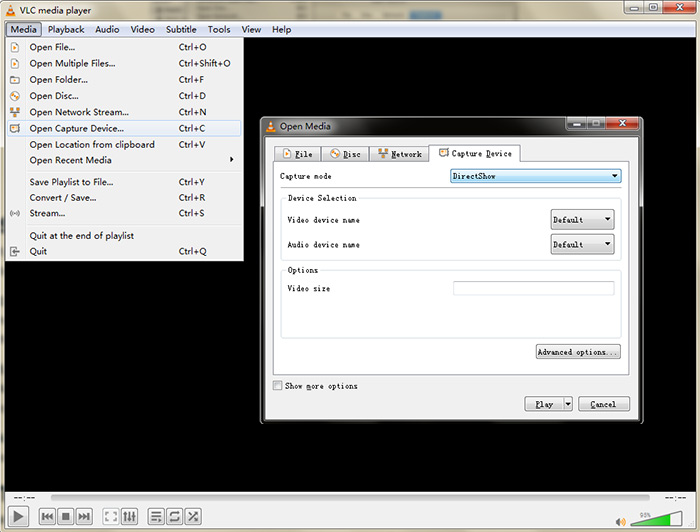Image resolution: width=700 pixels, height=532 pixels.
Task: Open the Help menu
Action: pos(282,29)
